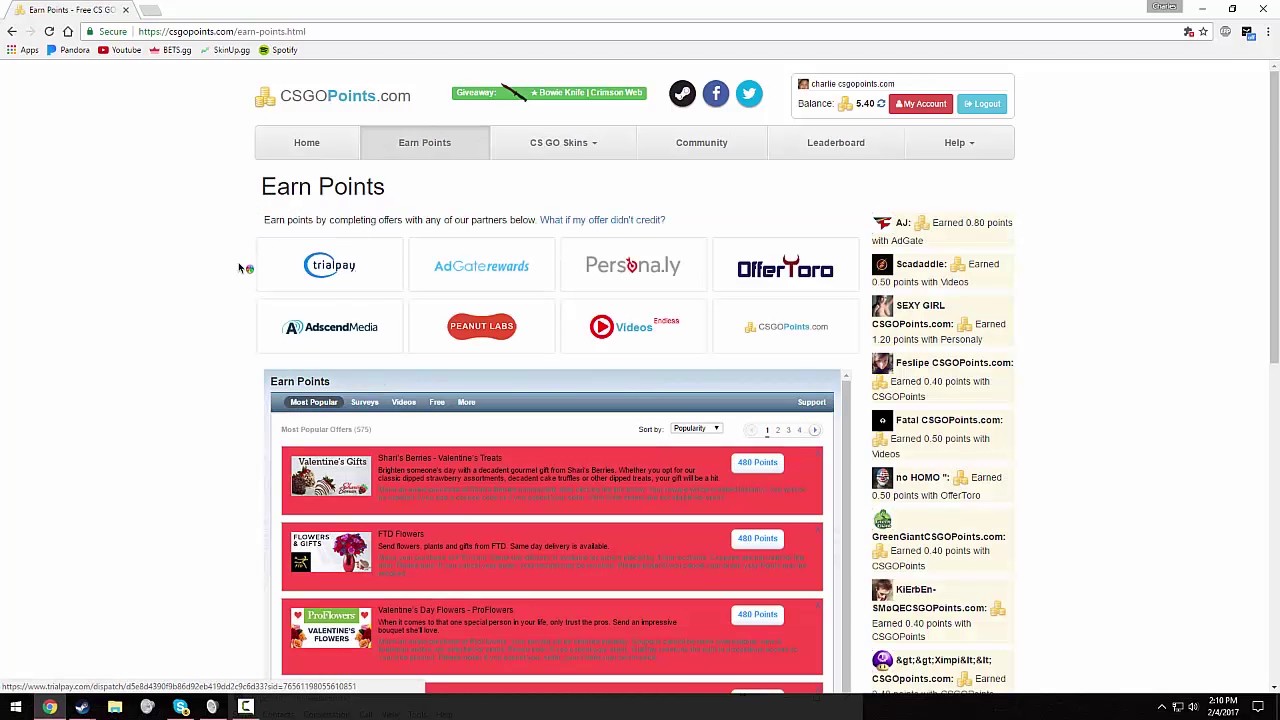
Task: Open the CSGOPoints.com in-house offers
Action: pyautogui.click(x=785, y=326)
